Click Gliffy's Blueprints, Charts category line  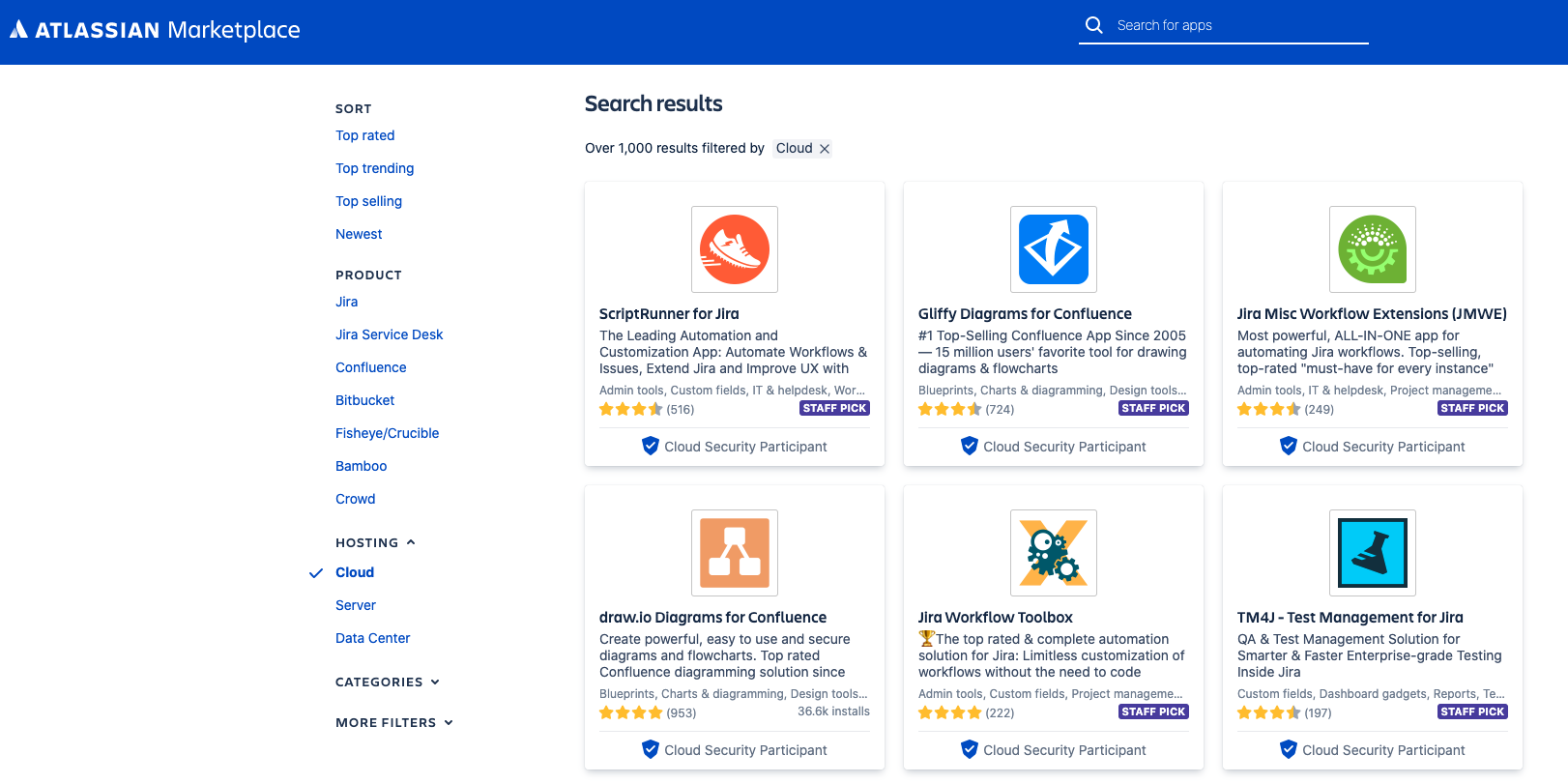(x=1053, y=391)
